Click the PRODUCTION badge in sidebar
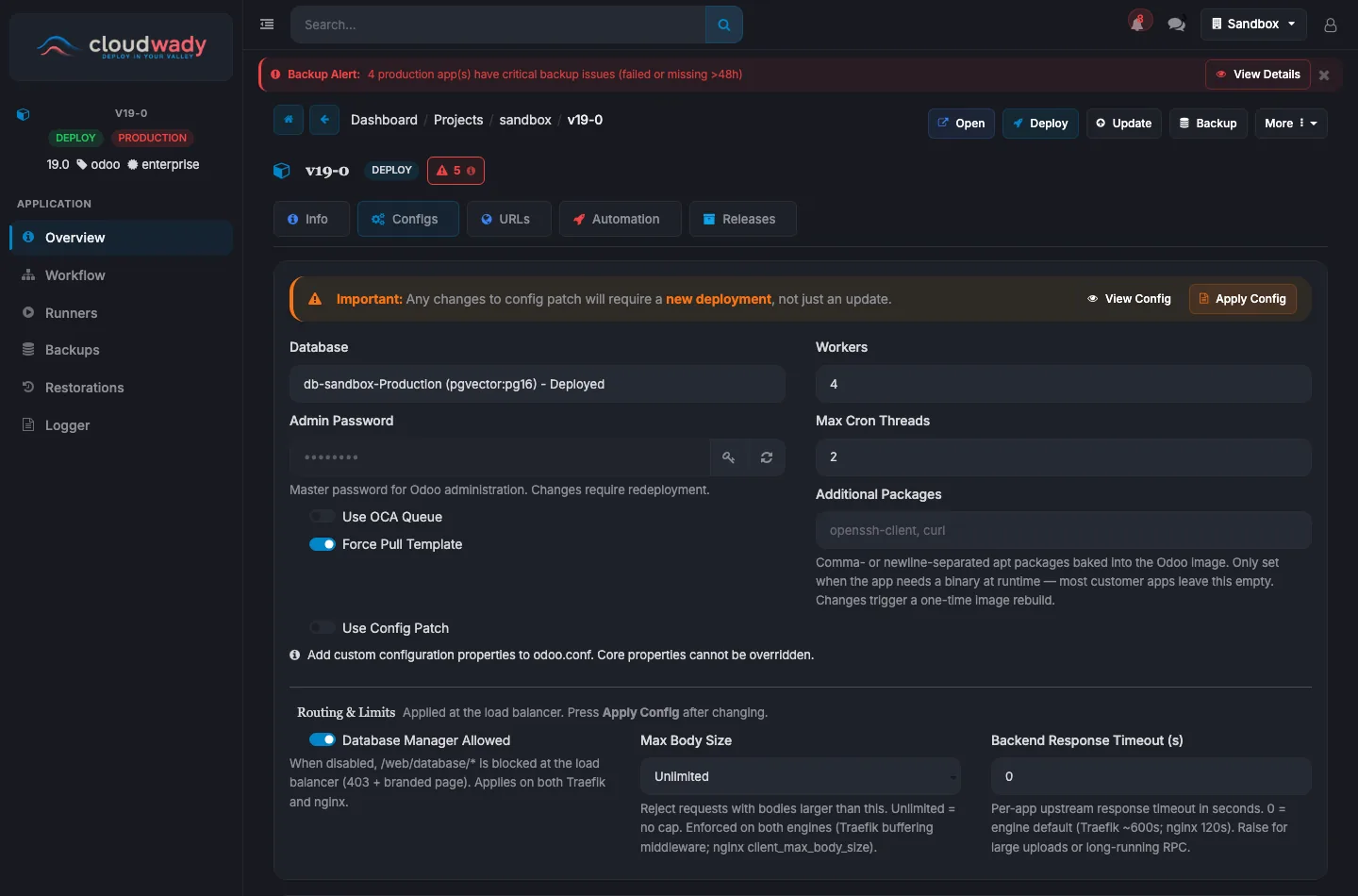Viewport: 1358px width, 896px height. [152, 138]
